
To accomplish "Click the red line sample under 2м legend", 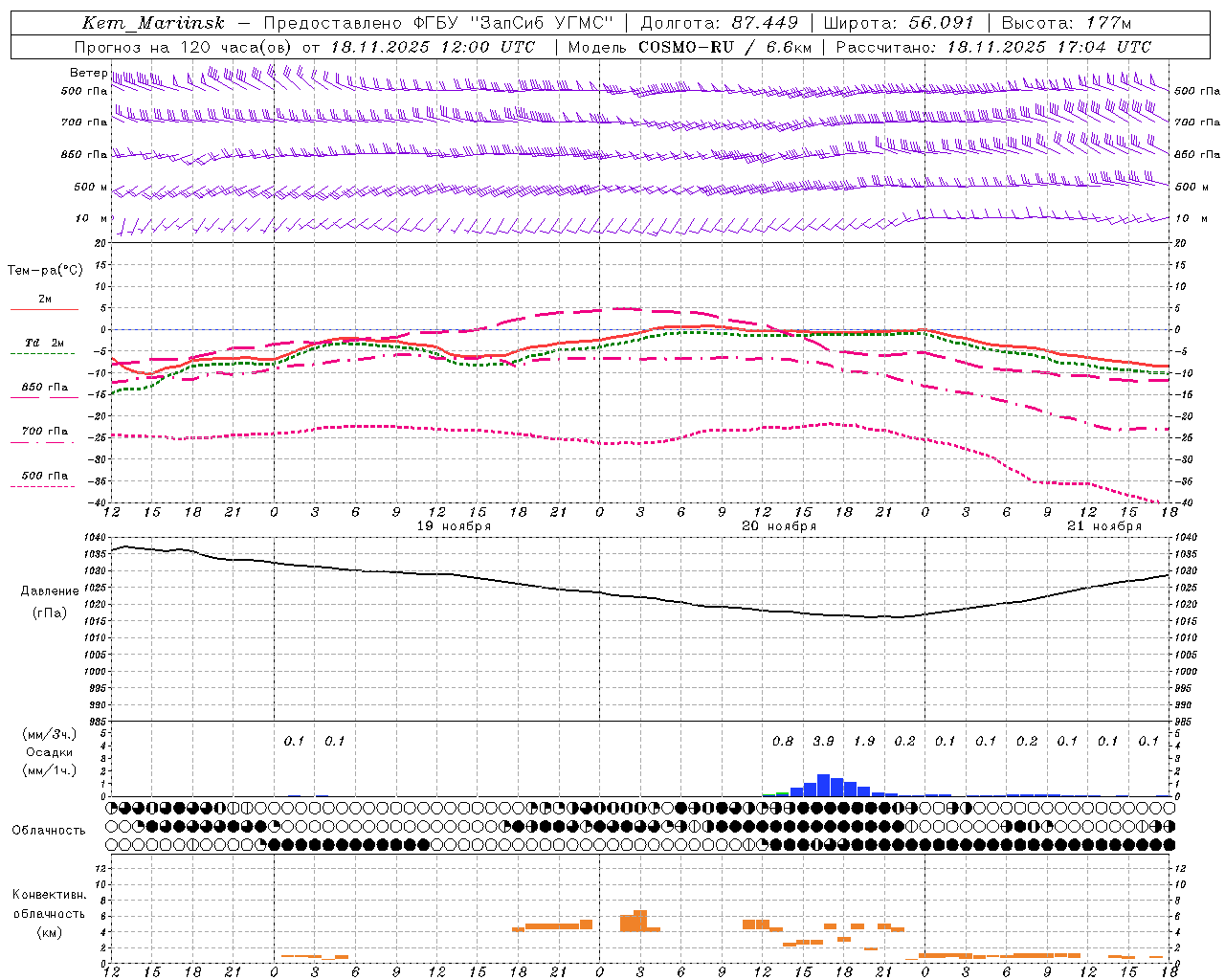I will click(44, 309).
